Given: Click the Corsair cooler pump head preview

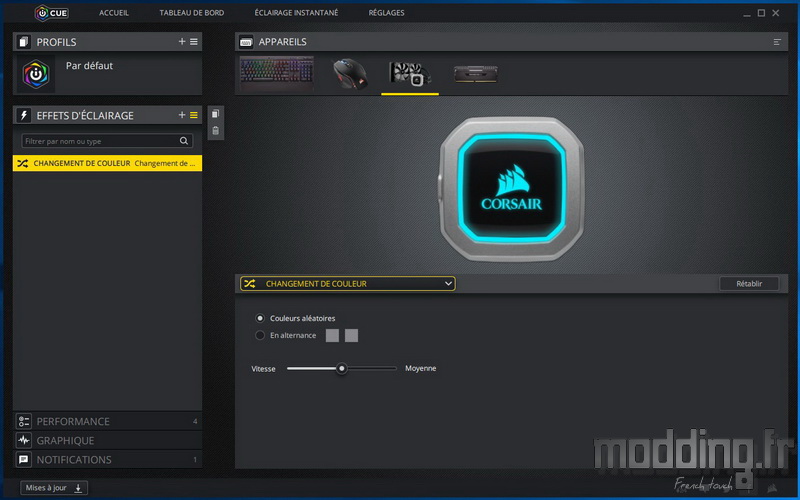Looking at the screenshot, I should pyautogui.click(x=511, y=189).
